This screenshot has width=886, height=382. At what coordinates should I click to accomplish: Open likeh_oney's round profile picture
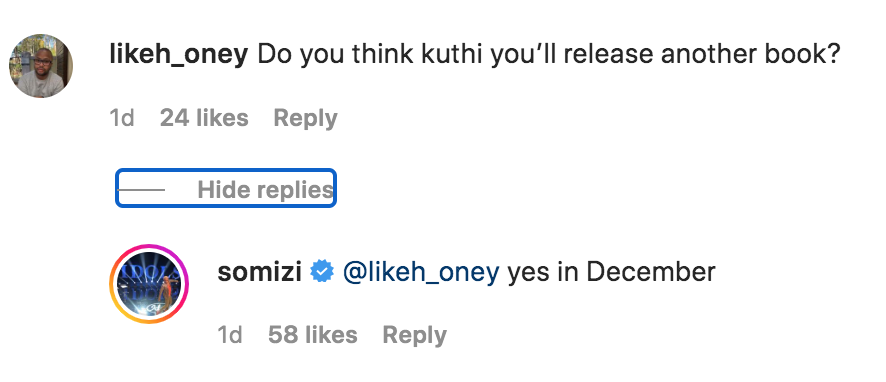click(x=41, y=66)
